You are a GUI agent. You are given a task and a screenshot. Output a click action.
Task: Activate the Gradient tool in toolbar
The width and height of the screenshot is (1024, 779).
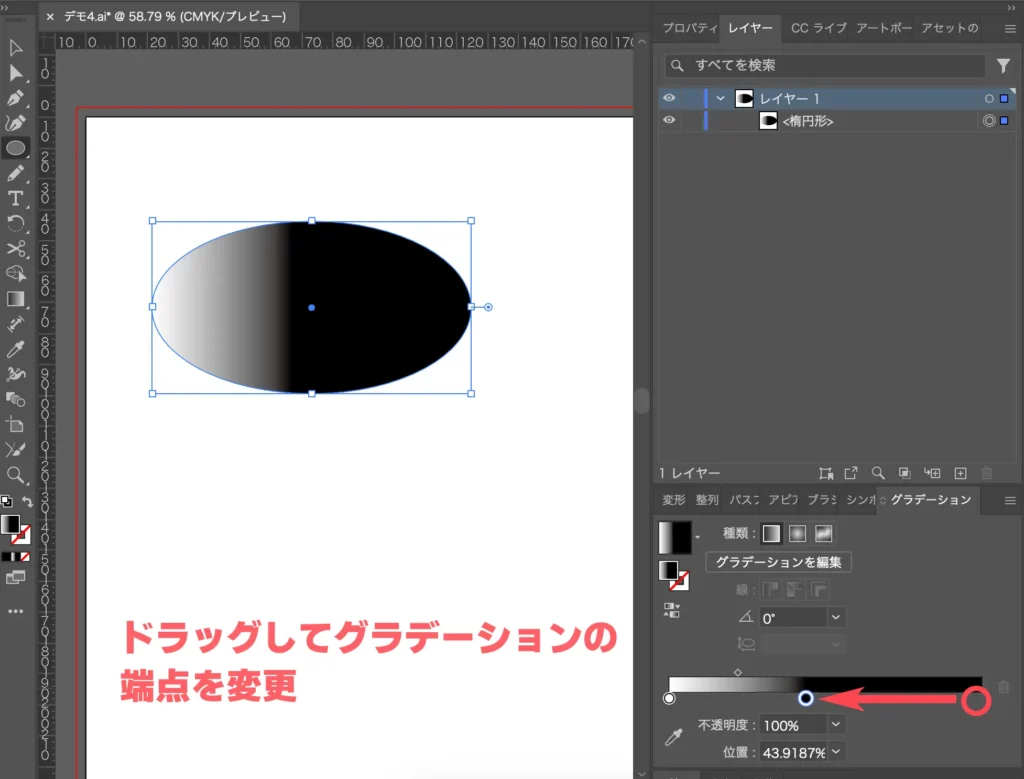(16, 299)
